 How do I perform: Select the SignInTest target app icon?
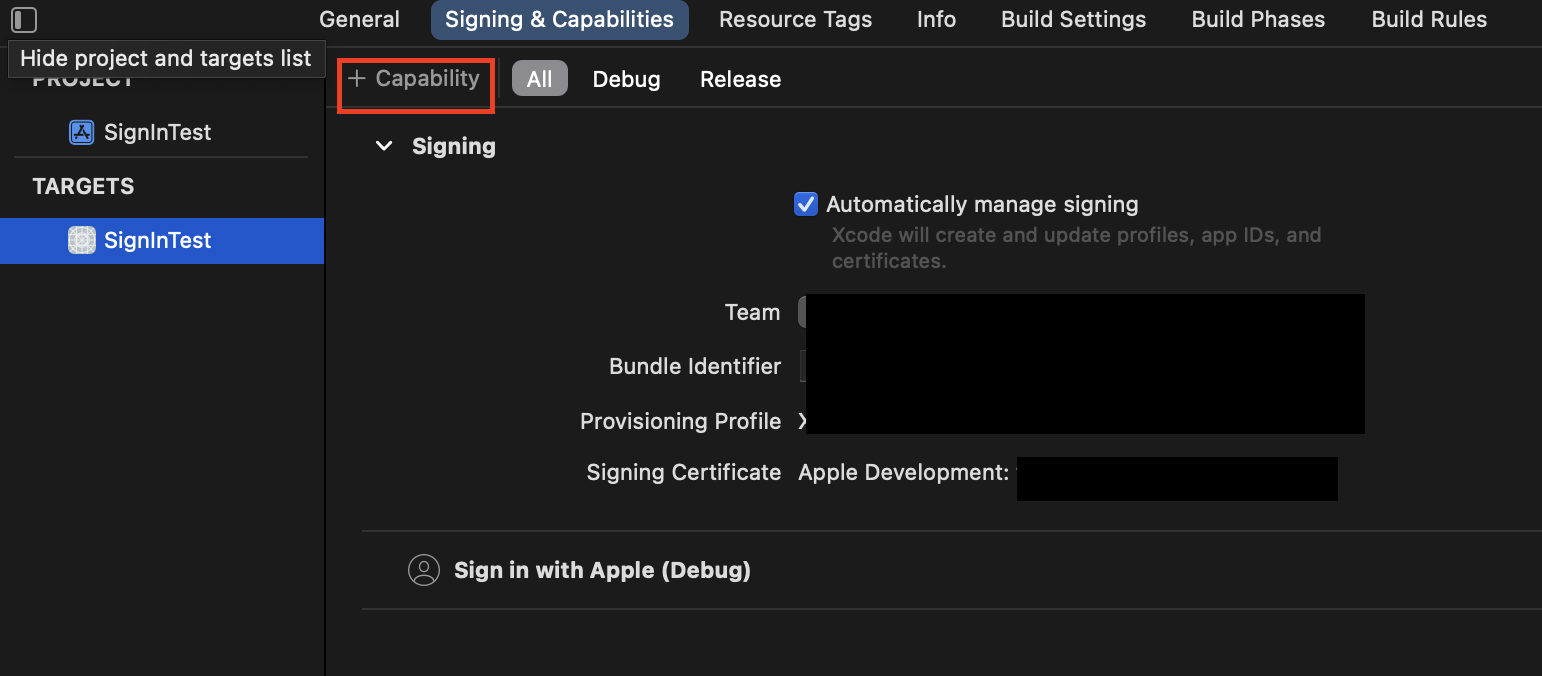[x=81, y=240]
